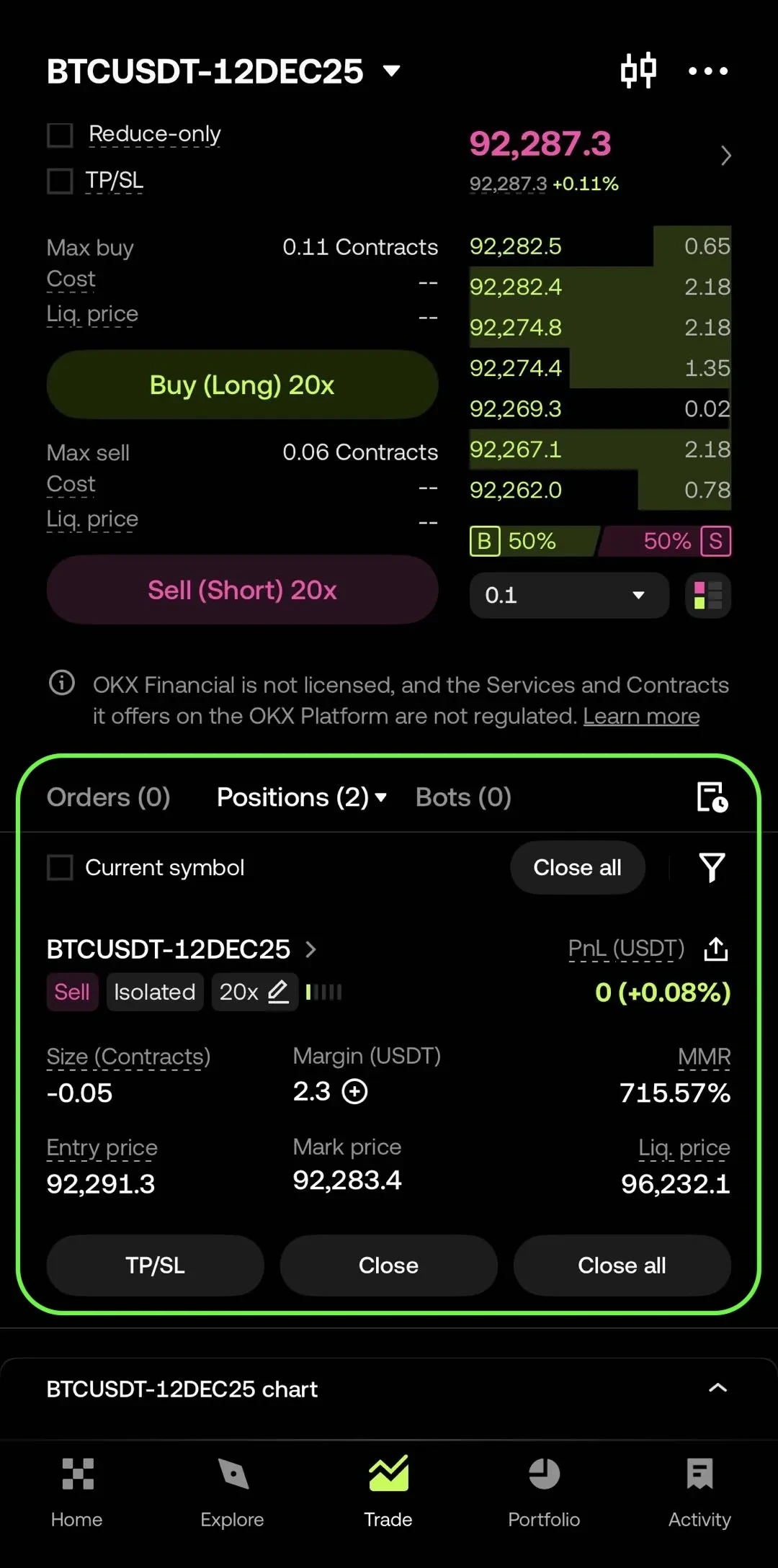Viewport: 778px width, 1568px height.
Task: Switch to the Orders (0) tab
Action: 108,797
